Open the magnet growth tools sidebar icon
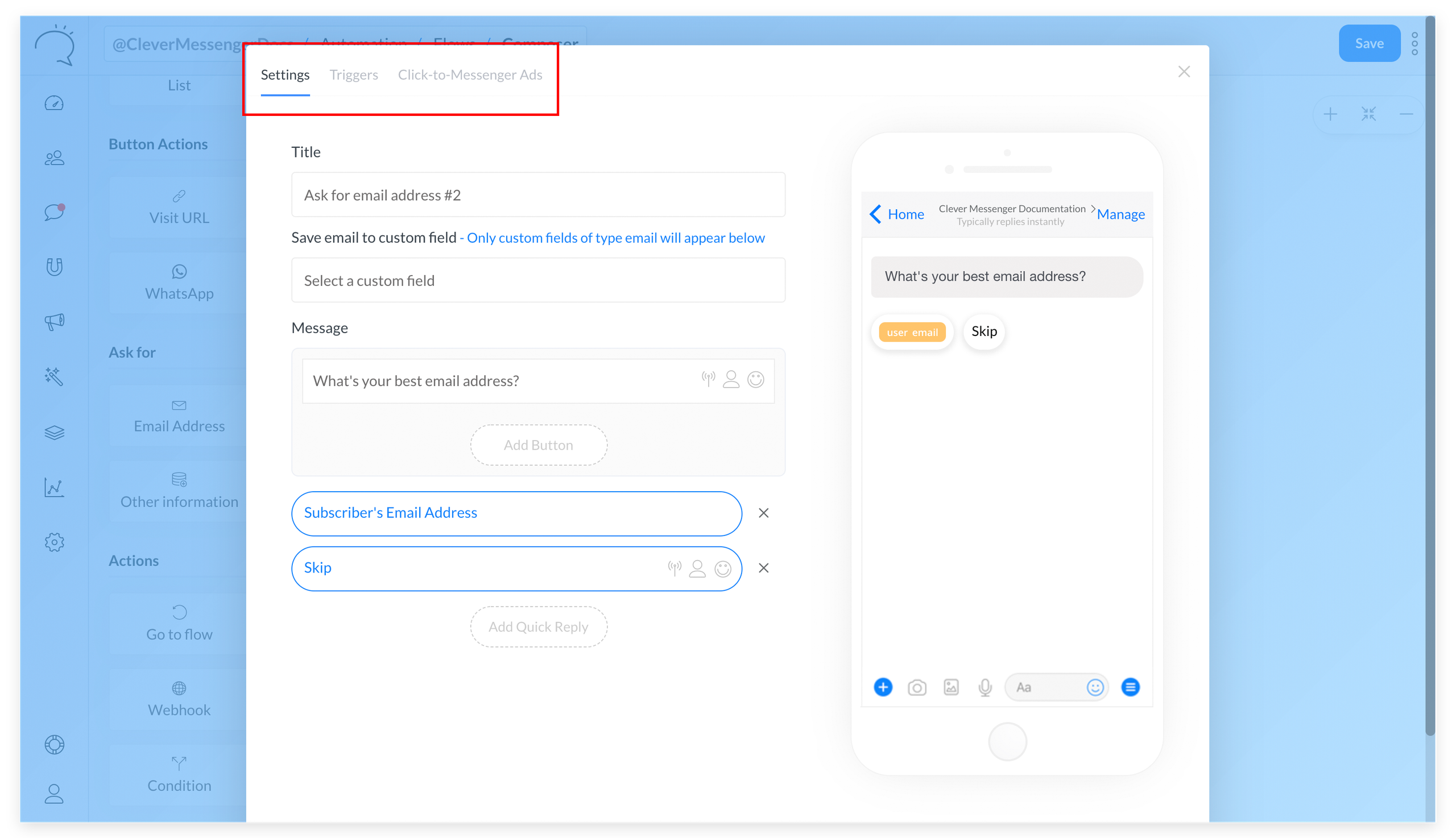 (54, 267)
